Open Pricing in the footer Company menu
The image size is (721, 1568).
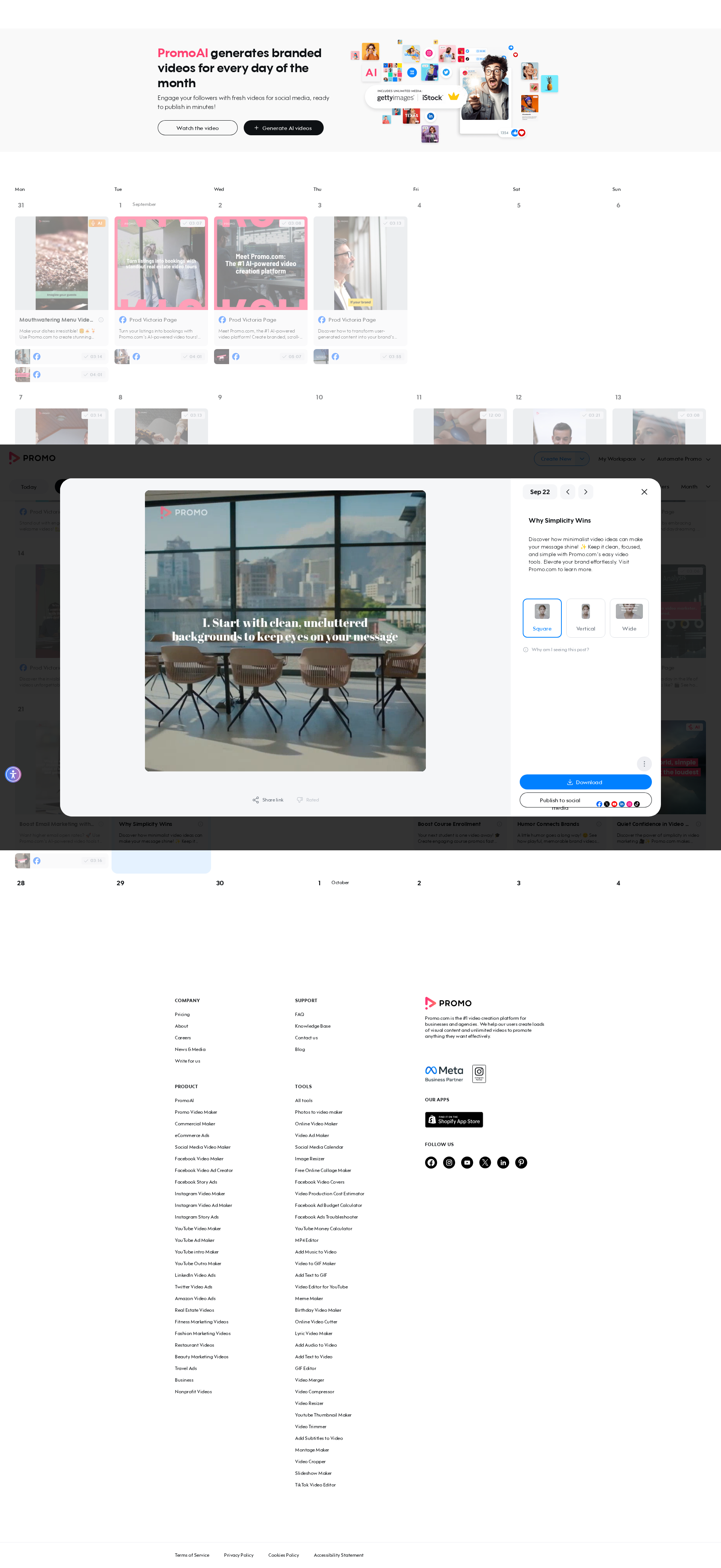182,1014
